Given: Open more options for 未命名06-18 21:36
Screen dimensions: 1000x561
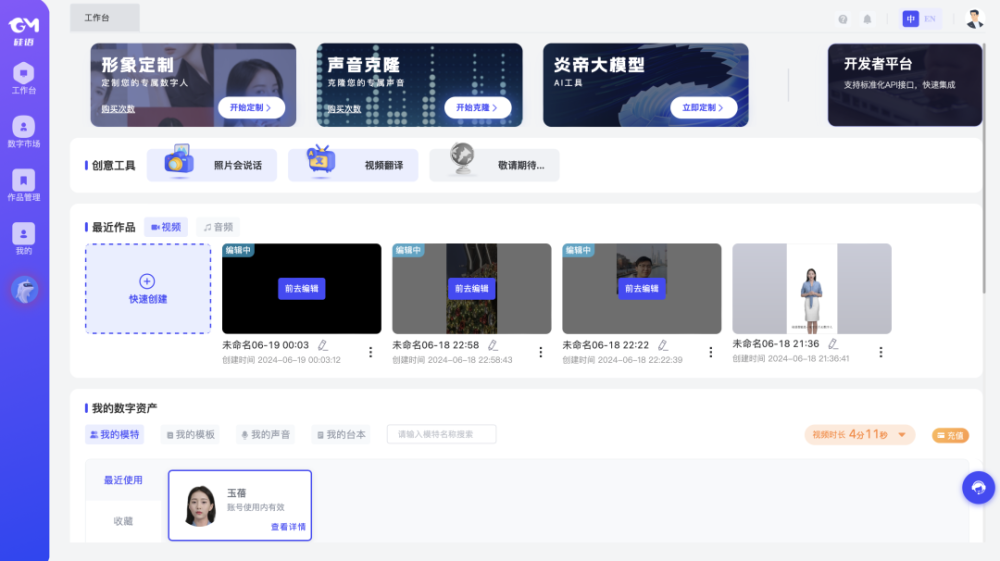Looking at the screenshot, I should (x=881, y=352).
